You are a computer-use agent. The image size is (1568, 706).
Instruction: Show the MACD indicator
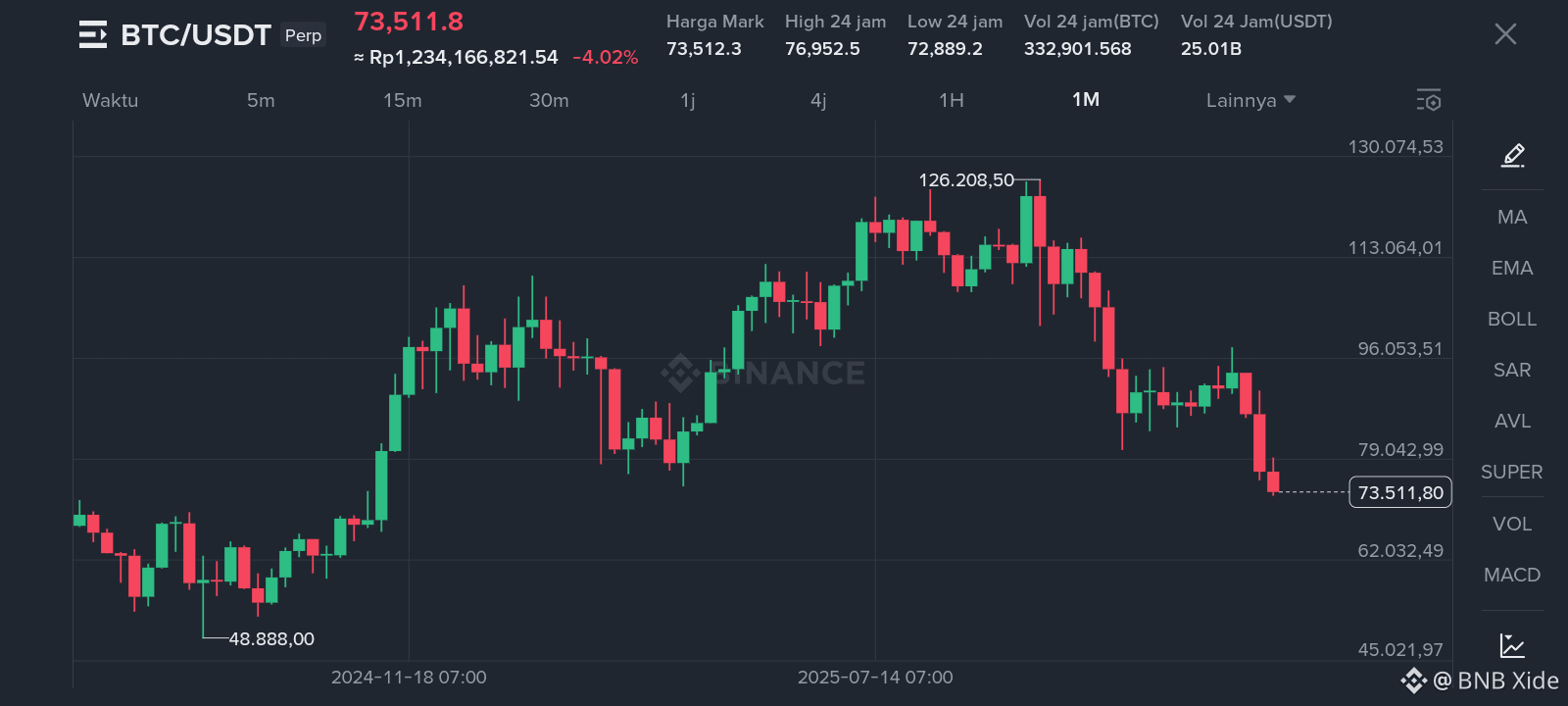pyautogui.click(x=1512, y=575)
